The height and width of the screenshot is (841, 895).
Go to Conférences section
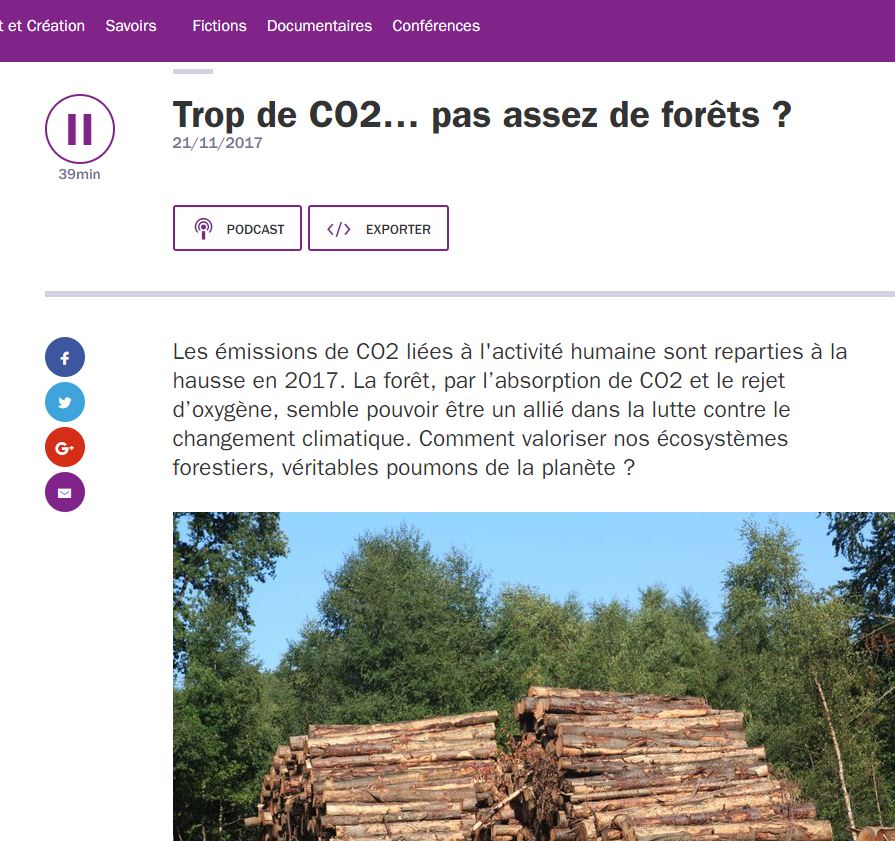point(436,26)
